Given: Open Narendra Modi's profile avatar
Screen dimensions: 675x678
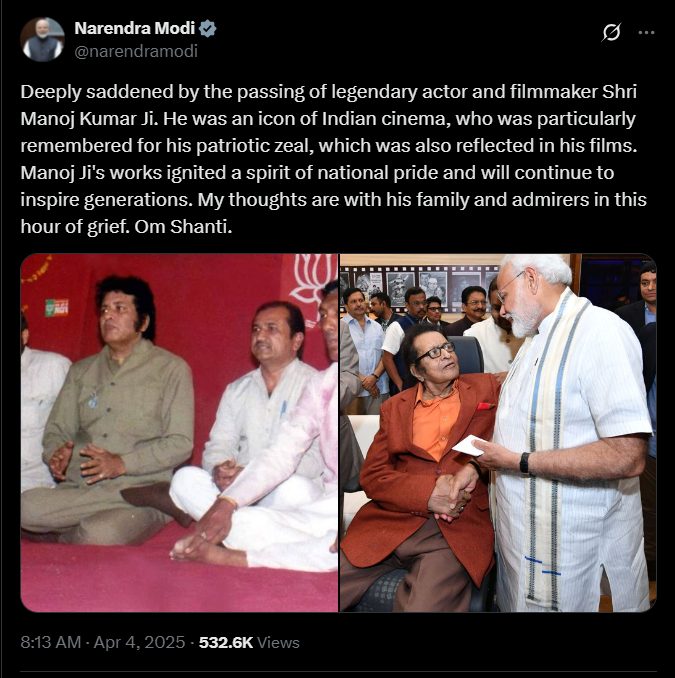Looking at the screenshot, I should click(42, 39).
